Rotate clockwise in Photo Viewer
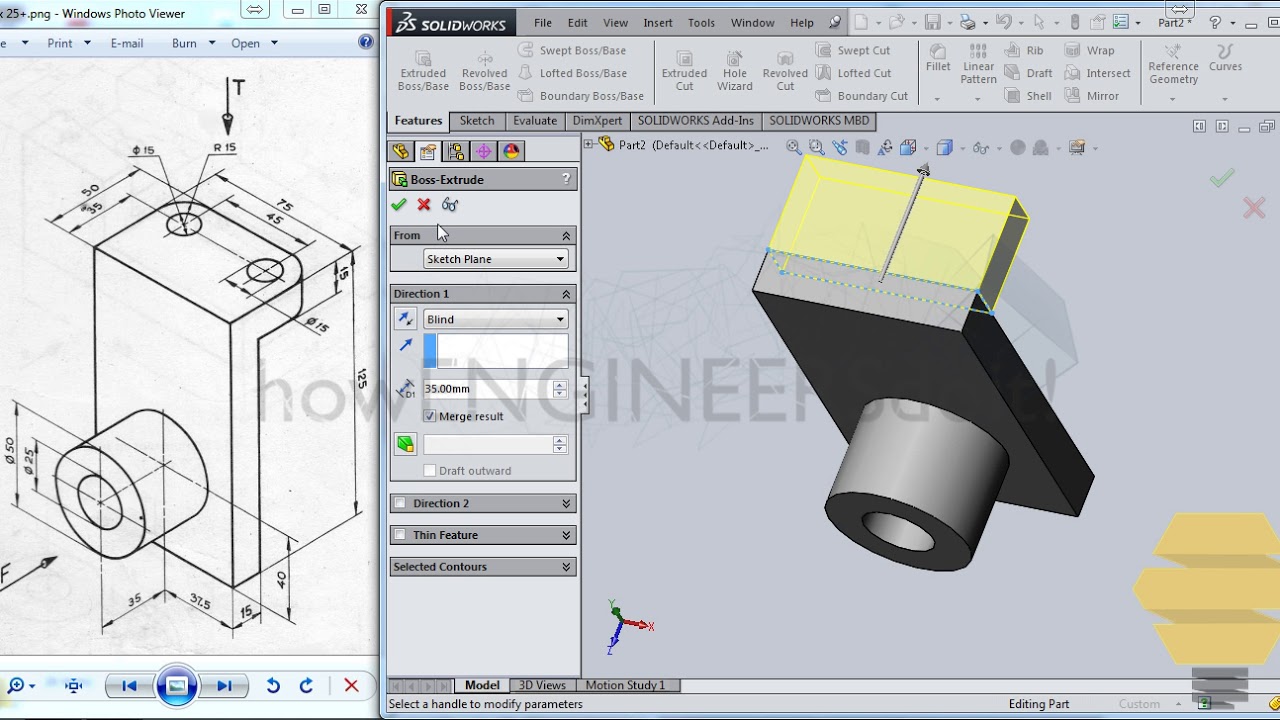Screen dimensions: 1280x720 point(306,686)
